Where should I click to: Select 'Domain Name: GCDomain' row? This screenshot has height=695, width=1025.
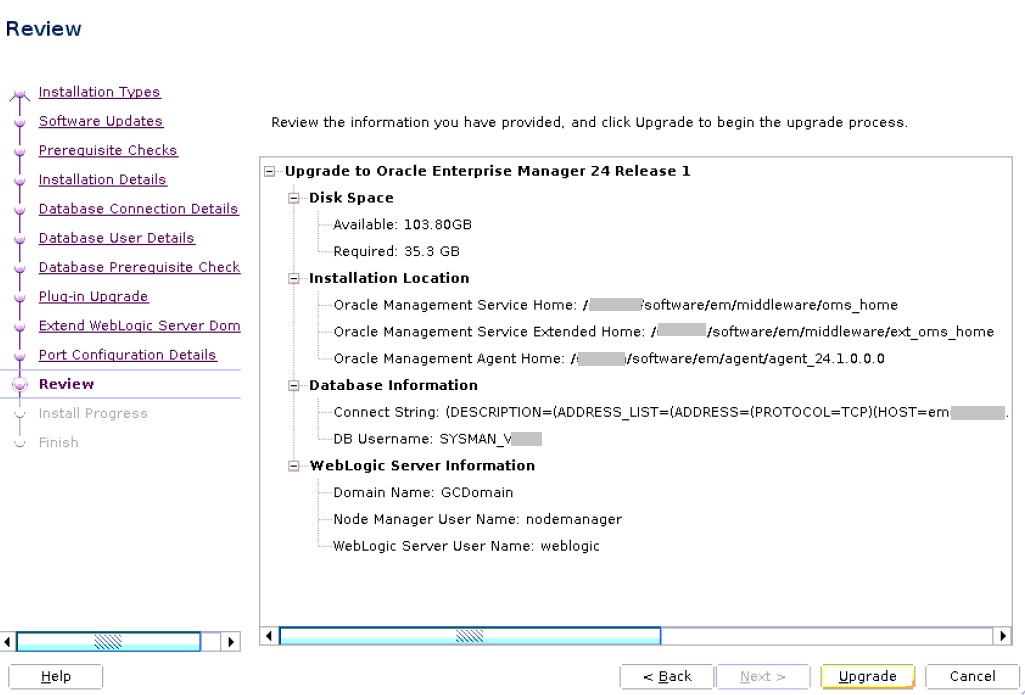coord(423,493)
